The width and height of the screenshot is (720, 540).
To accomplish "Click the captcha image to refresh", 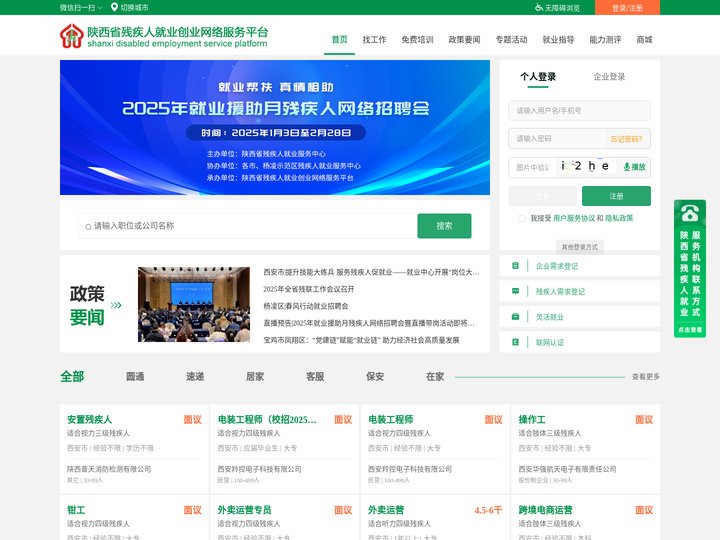I will (586, 166).
